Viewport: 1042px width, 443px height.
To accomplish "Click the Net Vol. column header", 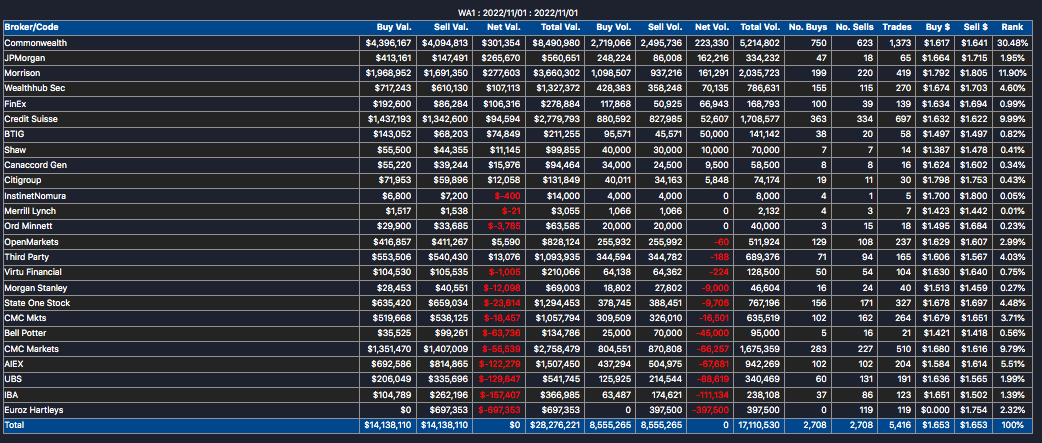I will click(x=714, y=27).
